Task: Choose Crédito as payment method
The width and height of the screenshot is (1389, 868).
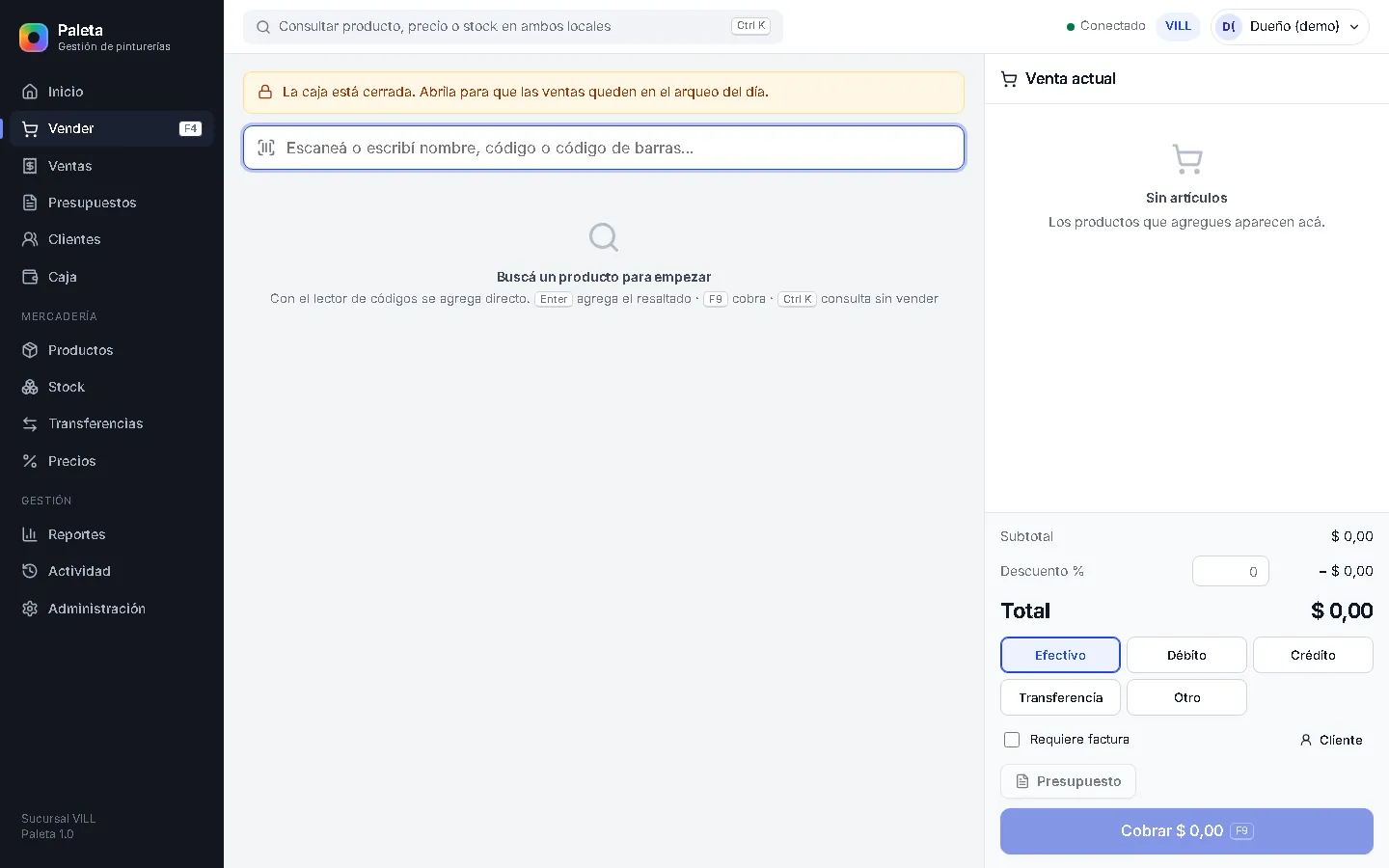Action: pos(1313,655)
